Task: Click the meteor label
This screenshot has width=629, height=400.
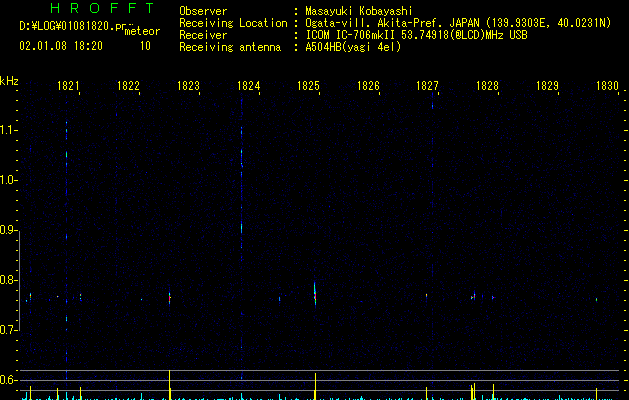Action: click(x=142, y=31)
